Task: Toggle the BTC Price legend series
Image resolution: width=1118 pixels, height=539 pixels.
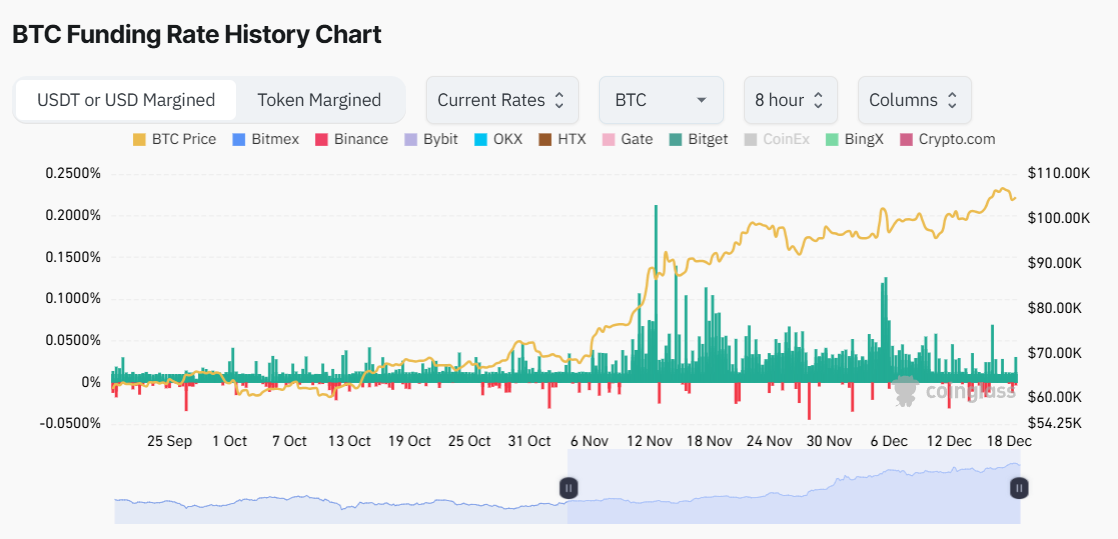Action: [175, 139]
